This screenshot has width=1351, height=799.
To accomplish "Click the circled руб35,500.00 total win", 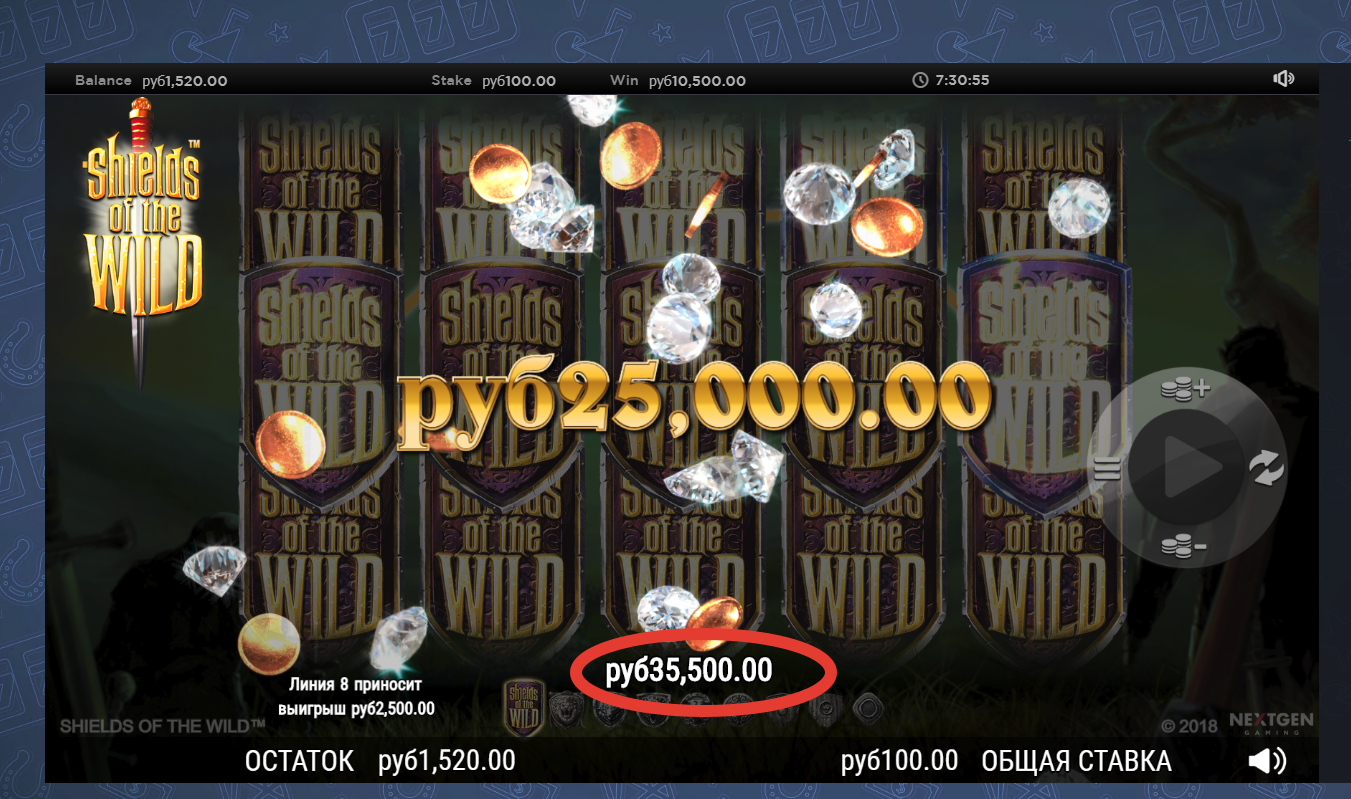I will 689,671.
